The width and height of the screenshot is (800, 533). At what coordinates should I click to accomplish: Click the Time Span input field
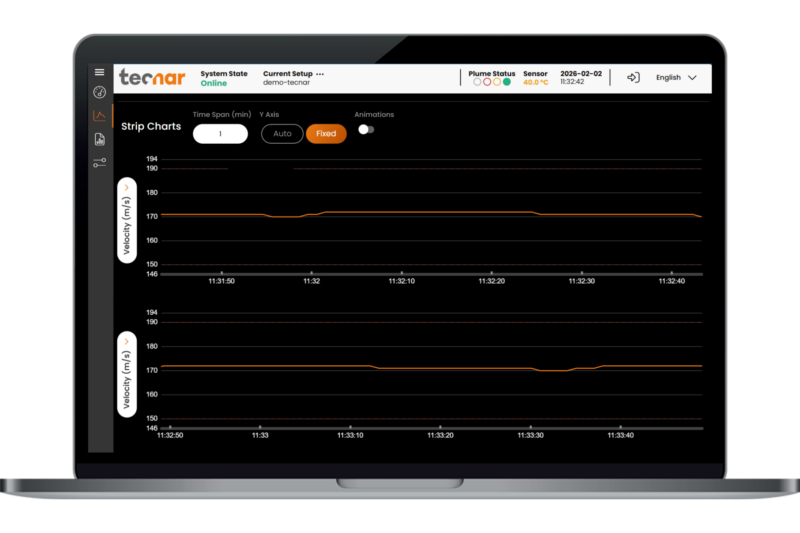[x=220, y=134]
